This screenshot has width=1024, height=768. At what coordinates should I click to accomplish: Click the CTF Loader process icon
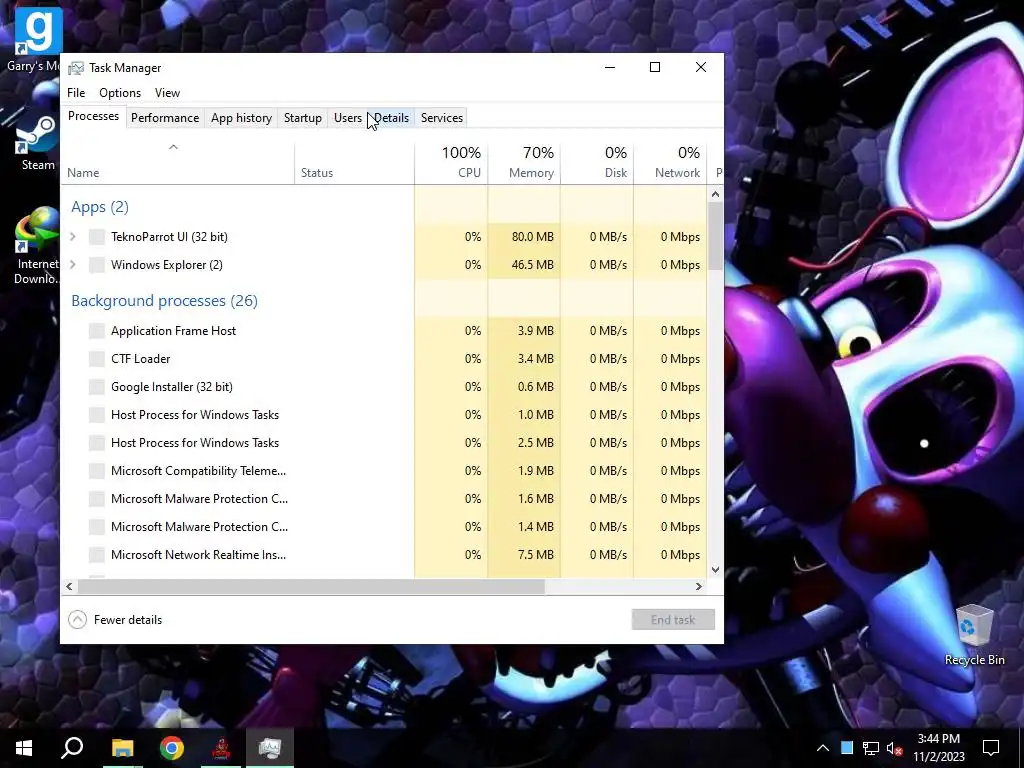(97, 359)
